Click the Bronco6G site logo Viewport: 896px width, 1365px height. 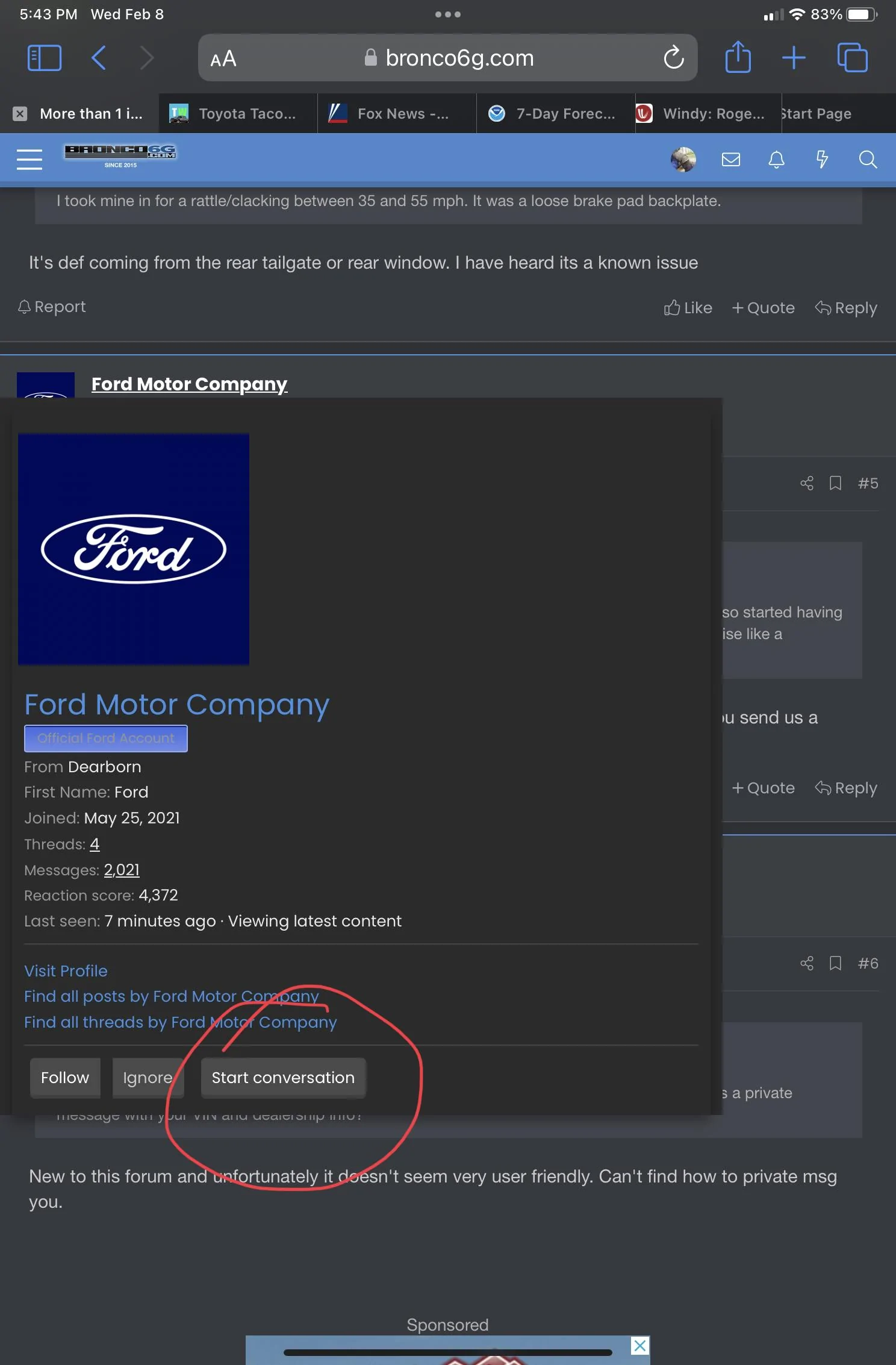point(120,155)
